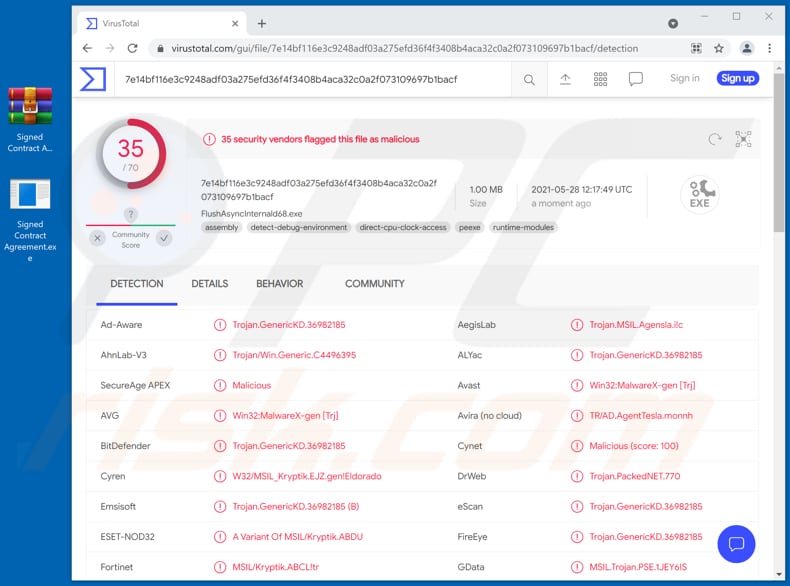The height and width of the screenshot is (586, 790).
Task: Click the peexe tag
Action: (x=469, y=228)
